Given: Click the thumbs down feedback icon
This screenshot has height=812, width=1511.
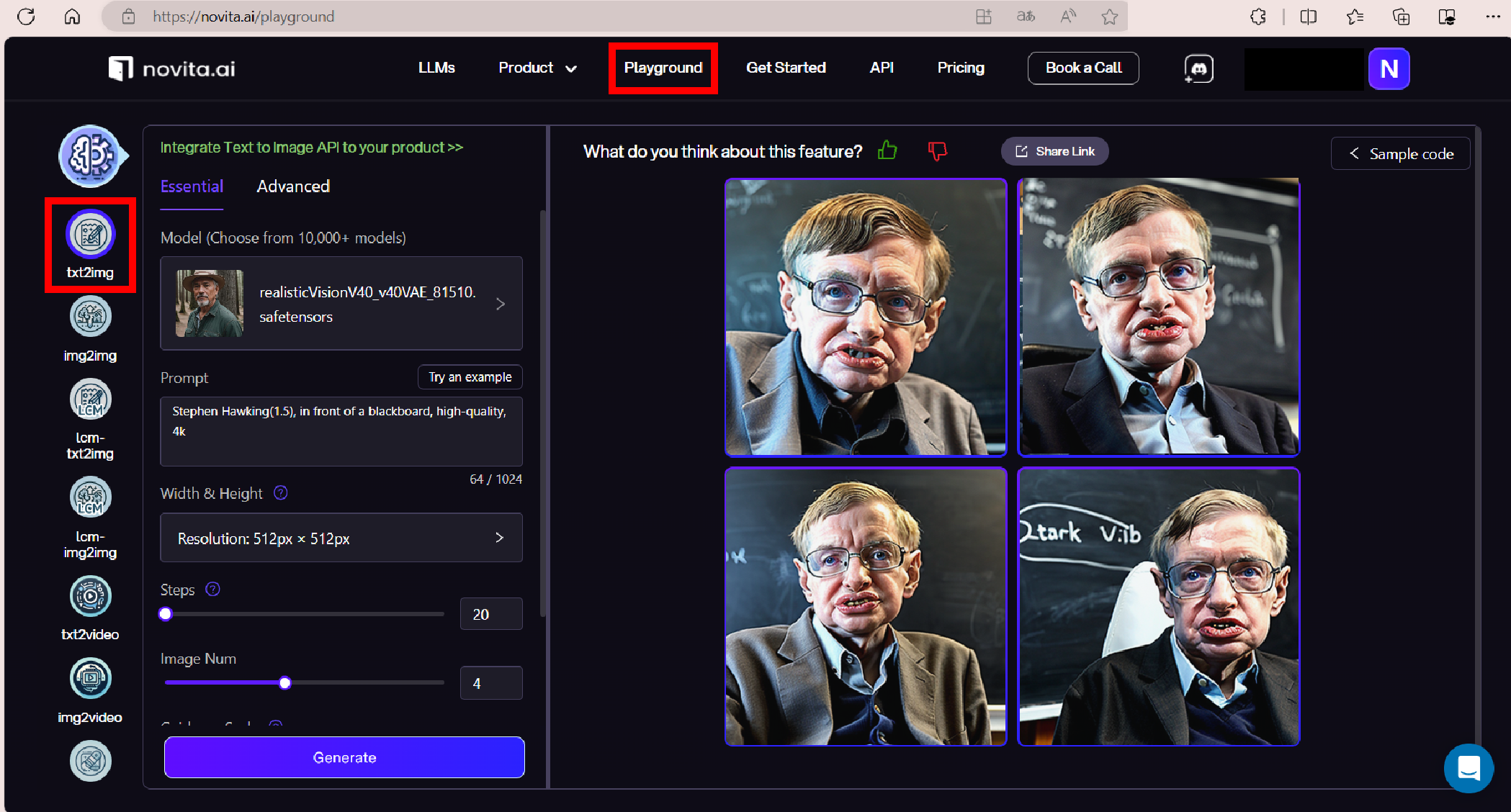Looking at the screenshot, I should (937, 150).
